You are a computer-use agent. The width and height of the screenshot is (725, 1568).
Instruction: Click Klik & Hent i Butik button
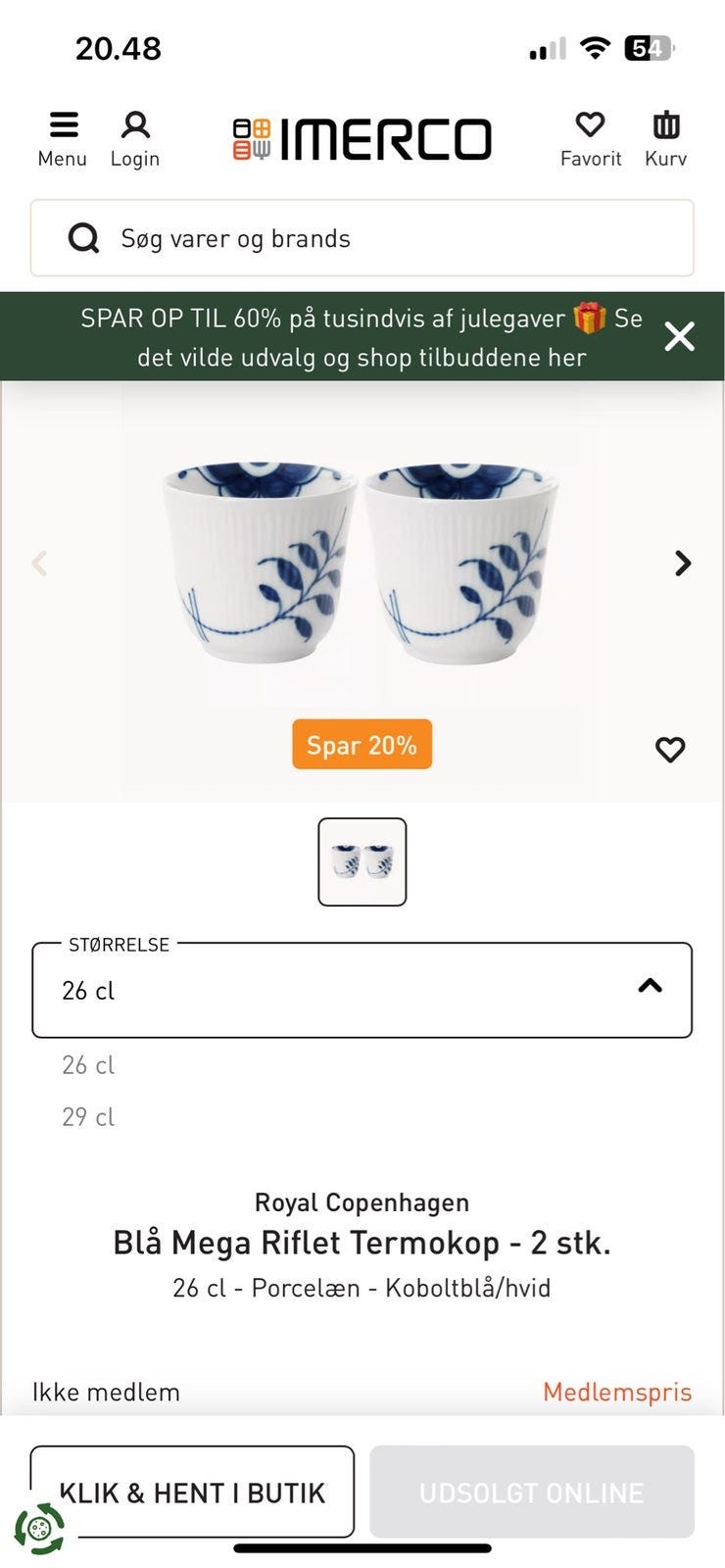click(192, 1492)
